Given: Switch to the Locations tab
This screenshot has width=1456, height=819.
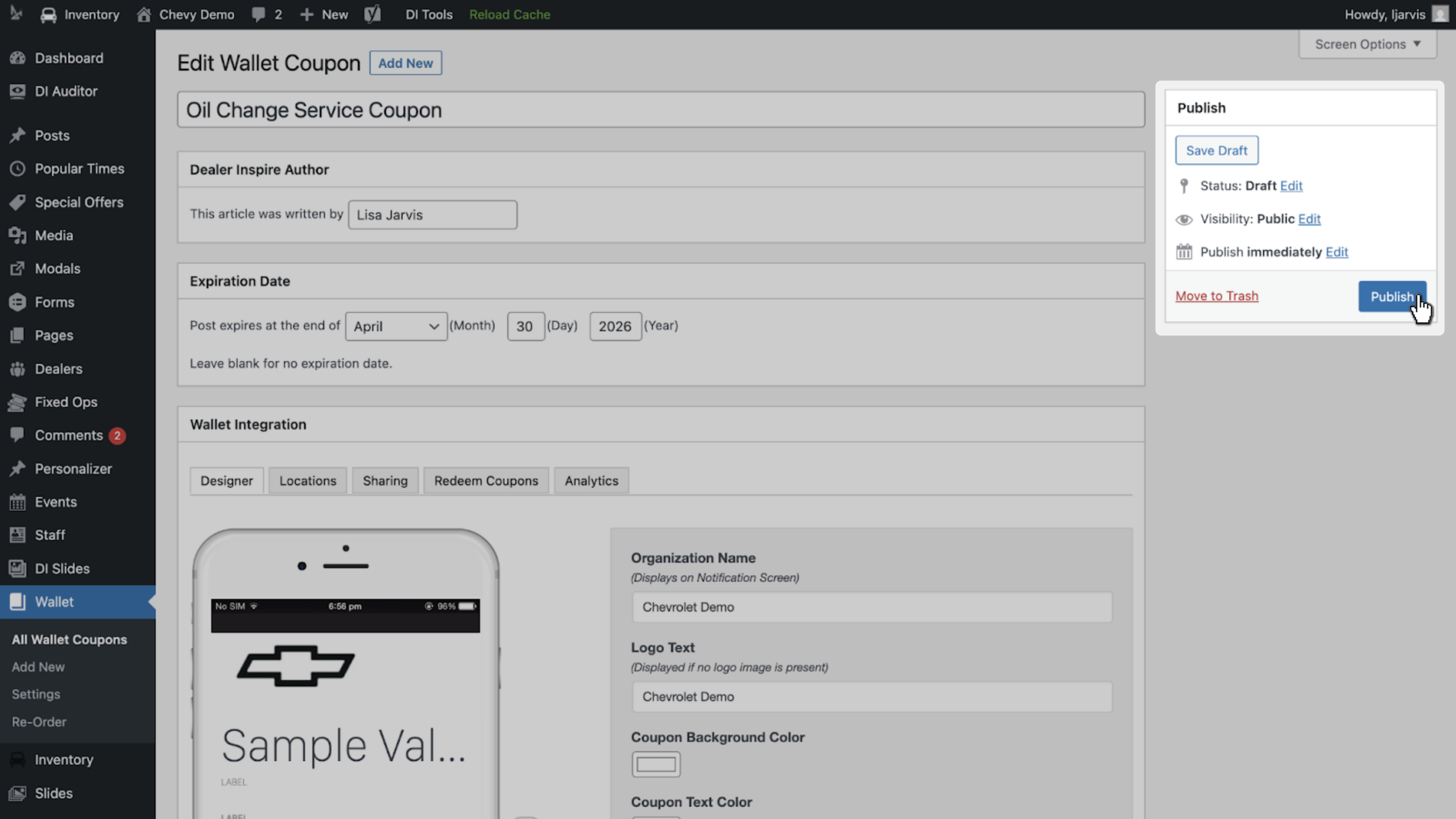Looking at the screenshot, I should (x=308, y=481).
